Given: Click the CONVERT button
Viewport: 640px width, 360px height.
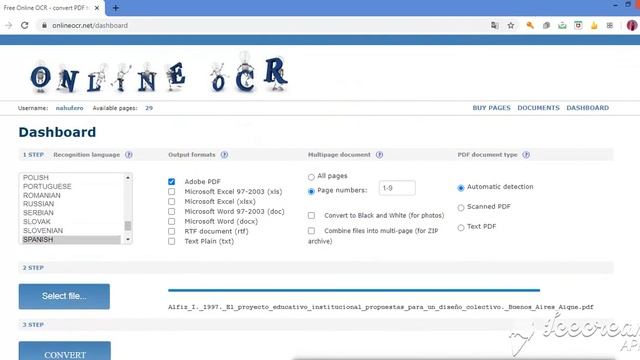Looking at the screenshot, I should (64, 351).
